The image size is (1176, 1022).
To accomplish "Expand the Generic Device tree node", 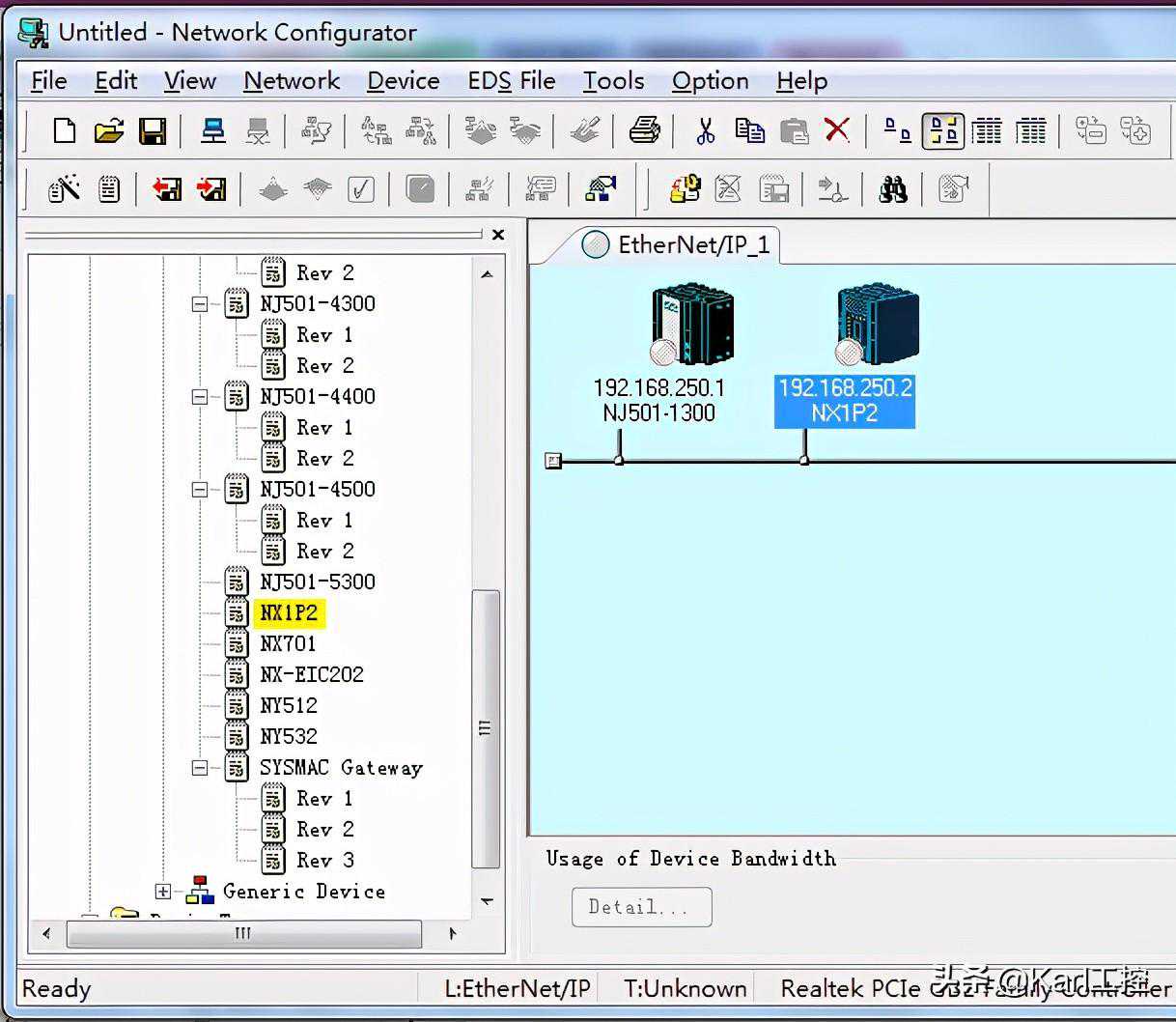I will tap(163, 892).
